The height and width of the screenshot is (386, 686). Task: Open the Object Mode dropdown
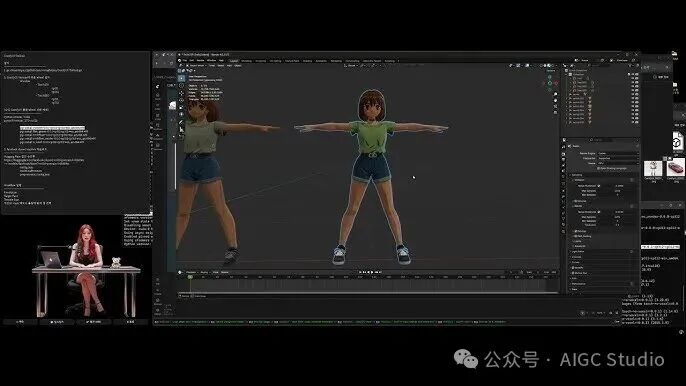pyautogui.click(x=196, y=65)
